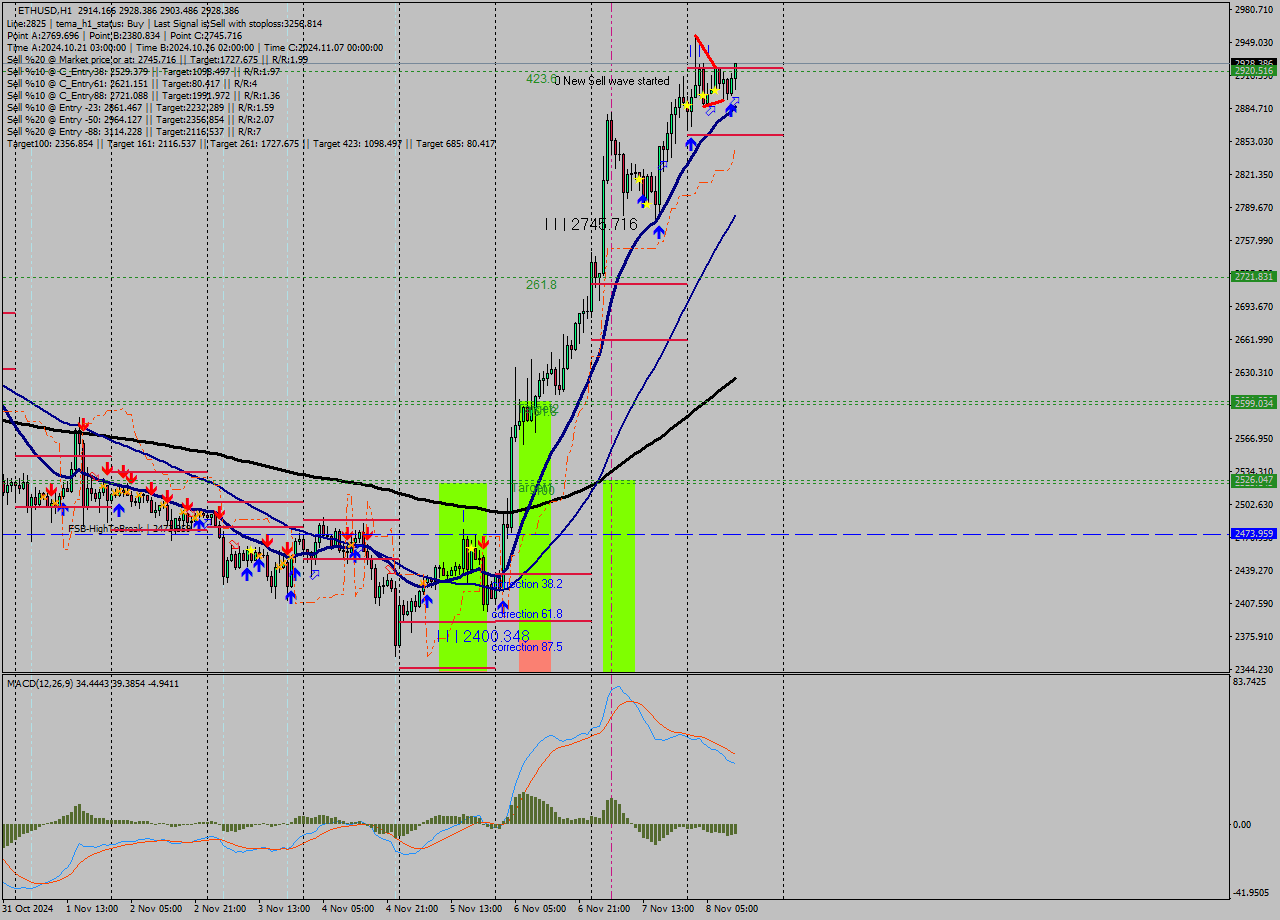Click the 2344.230 price axis value
Viewport: 1280px width, 920px height.
tap(1254, 669)
